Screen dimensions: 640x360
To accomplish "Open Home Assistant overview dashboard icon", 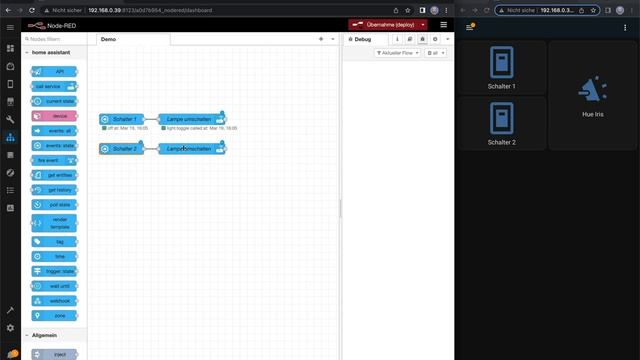I will click(x=10, y=49).
